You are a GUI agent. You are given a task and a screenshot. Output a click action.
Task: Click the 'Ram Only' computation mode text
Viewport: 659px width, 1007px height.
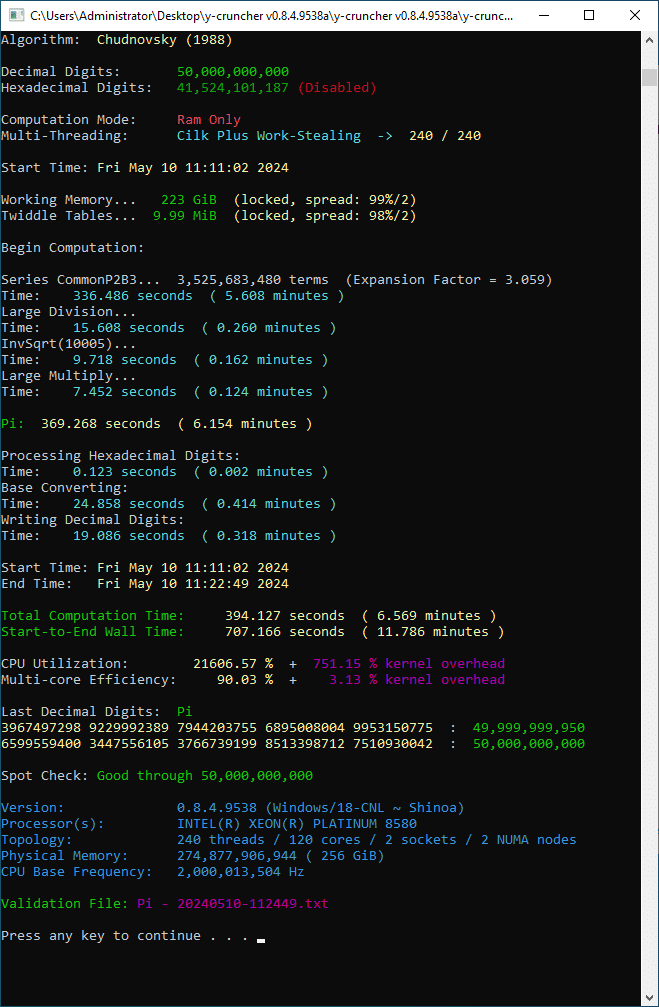tap(209, 120)
